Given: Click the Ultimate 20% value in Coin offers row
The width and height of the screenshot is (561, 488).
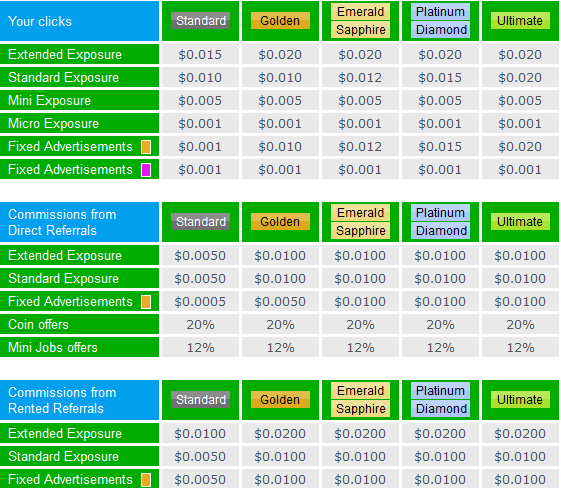Looking at the screenshot, I should (x=520, y=324).
